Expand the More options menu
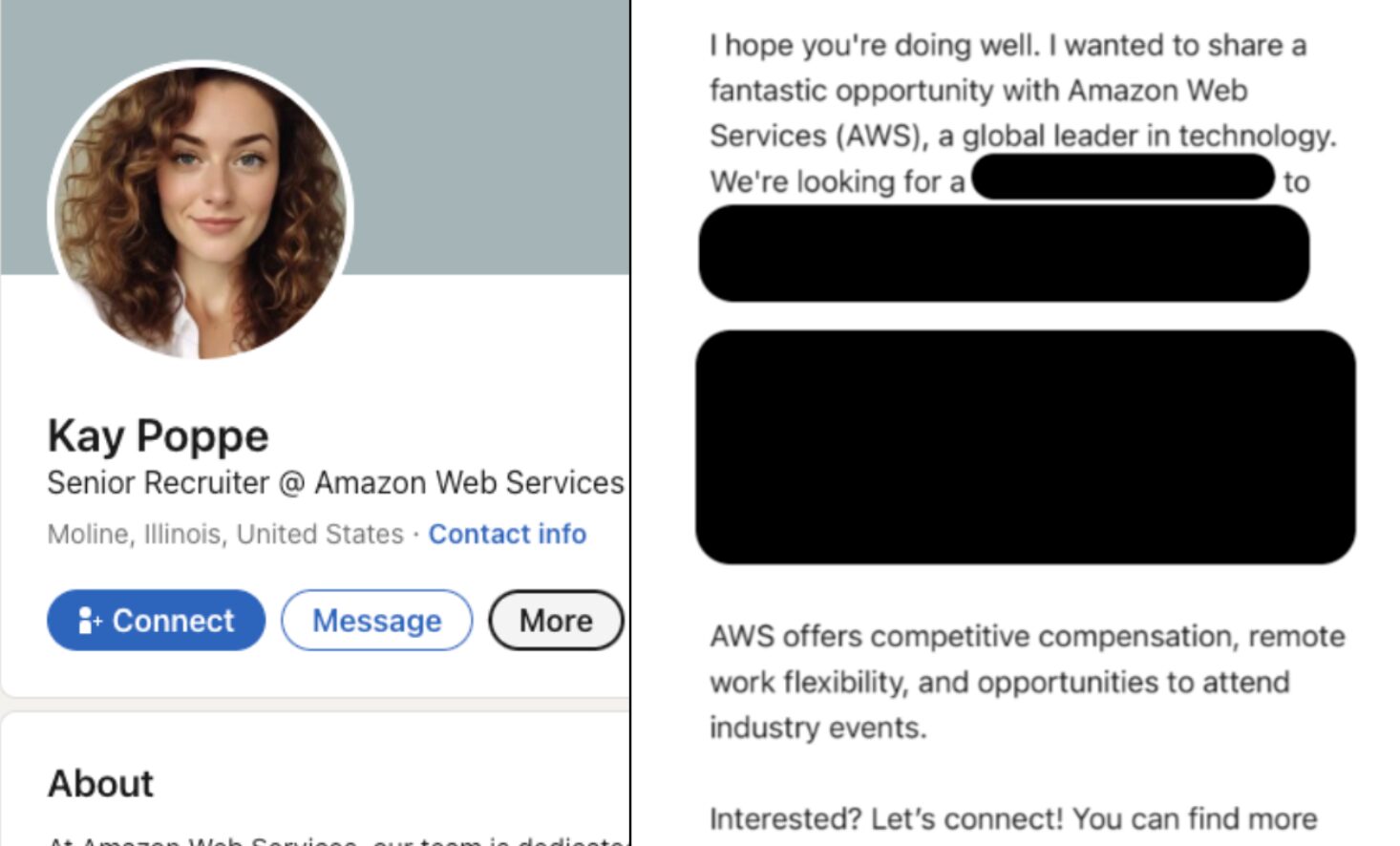The height and width of the screenshot is (846, 1400). (556, 621)
